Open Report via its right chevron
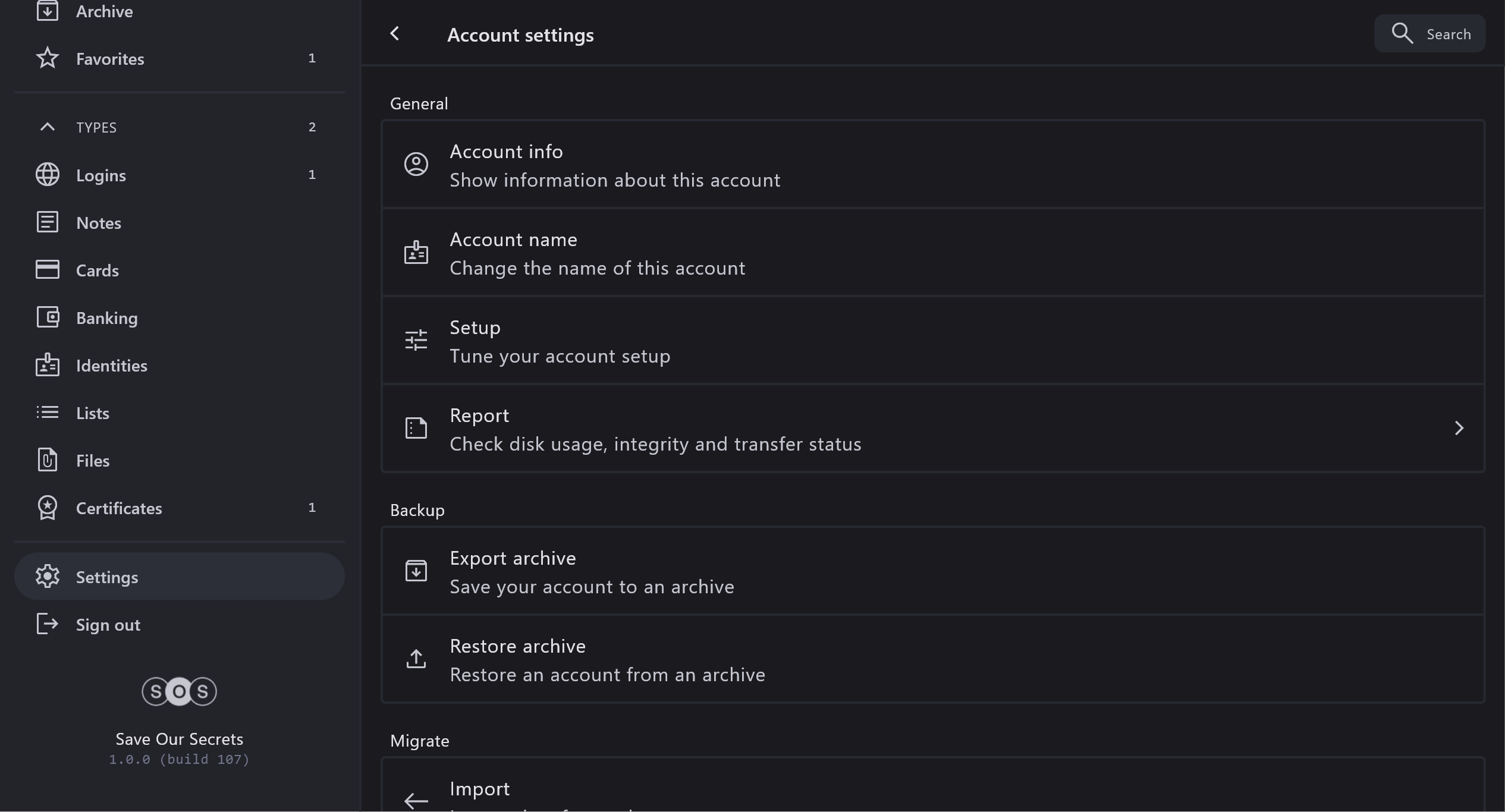Image resolution: width=1505 pixels, height=812 pixels. click(x=1459, y=429)
